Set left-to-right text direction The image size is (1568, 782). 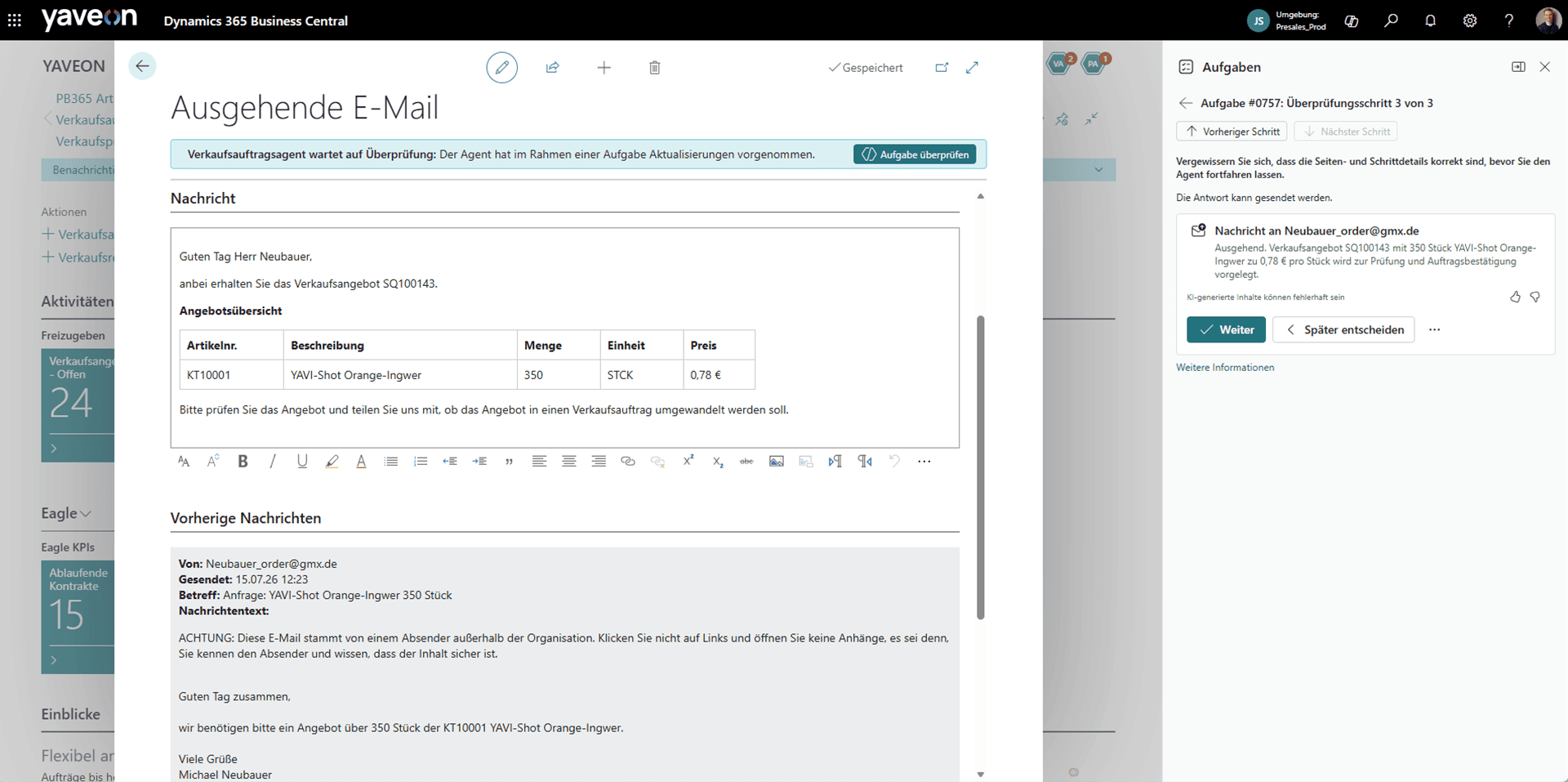tap(835, 462)
